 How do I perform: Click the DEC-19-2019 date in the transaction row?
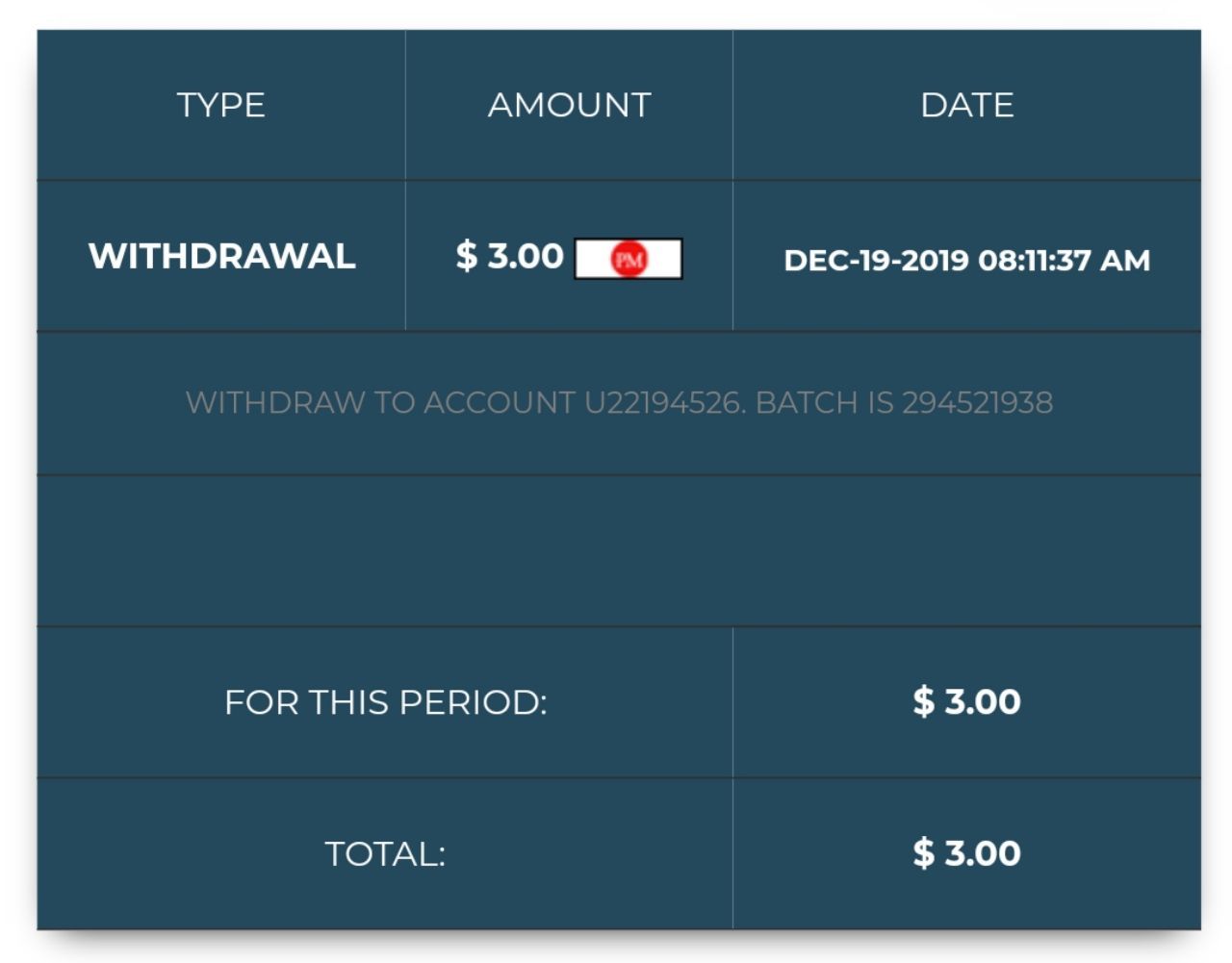tap(876, 261)
